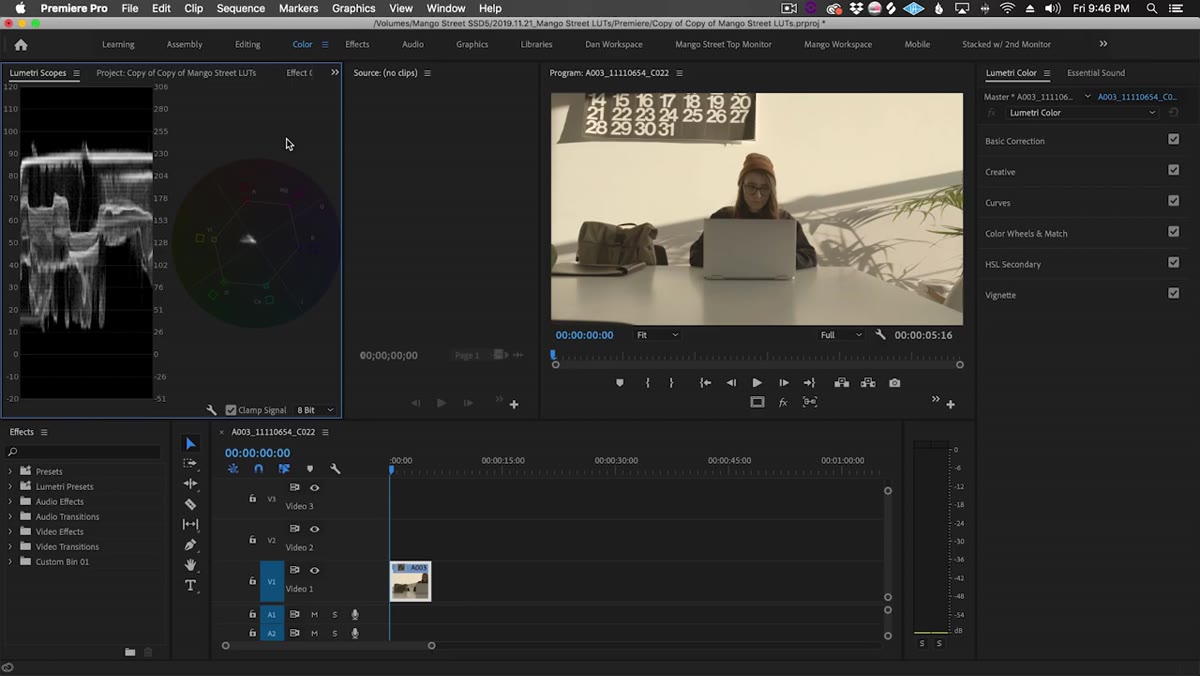Screen dimensions: 1200x676
Task: Open the Color Wheels & Match section
Action: click(x=1026, y=234)
